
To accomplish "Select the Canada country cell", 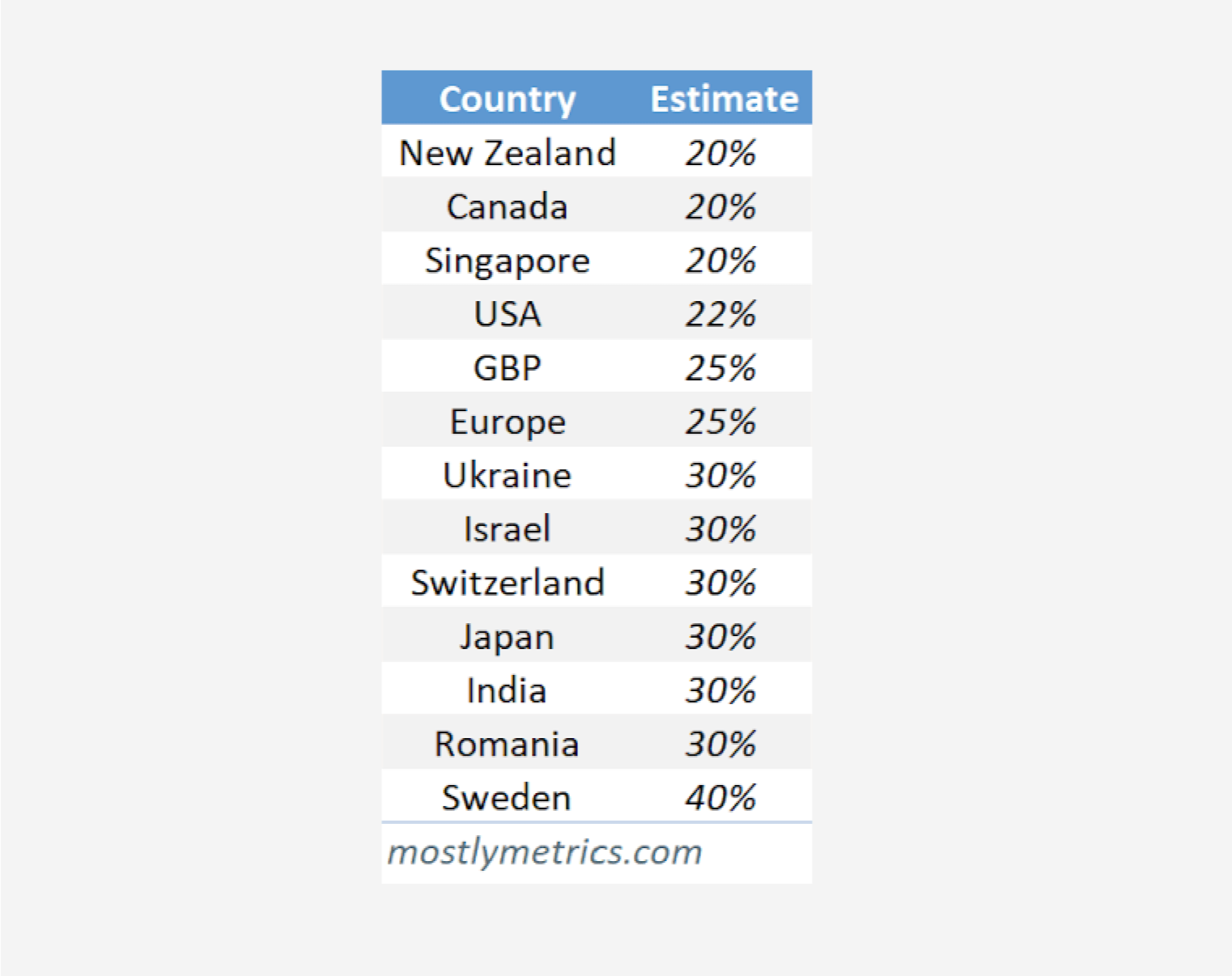I will point(507,206).
